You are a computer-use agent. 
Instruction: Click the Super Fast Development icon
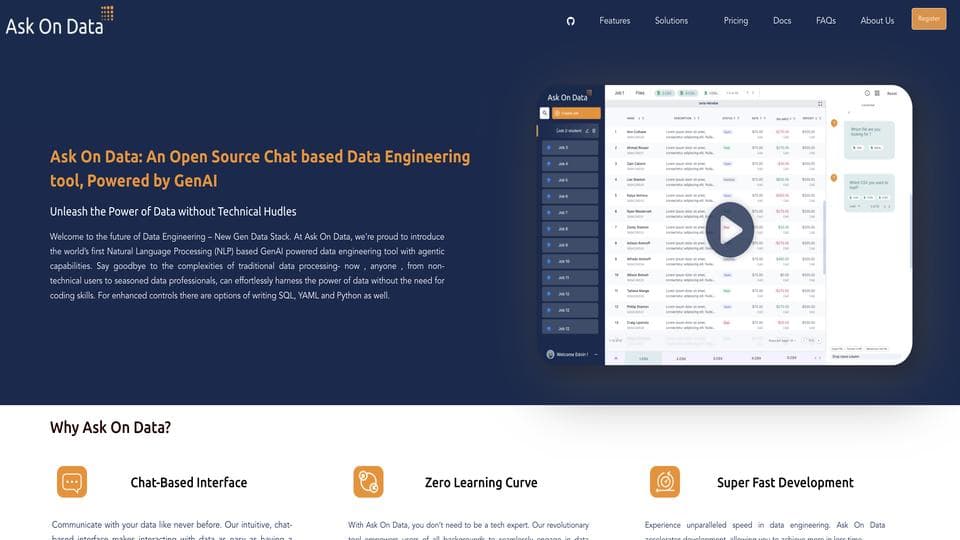coord(665,482)
